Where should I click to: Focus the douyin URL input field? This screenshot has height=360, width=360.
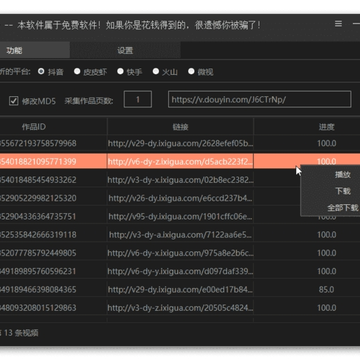260,99
